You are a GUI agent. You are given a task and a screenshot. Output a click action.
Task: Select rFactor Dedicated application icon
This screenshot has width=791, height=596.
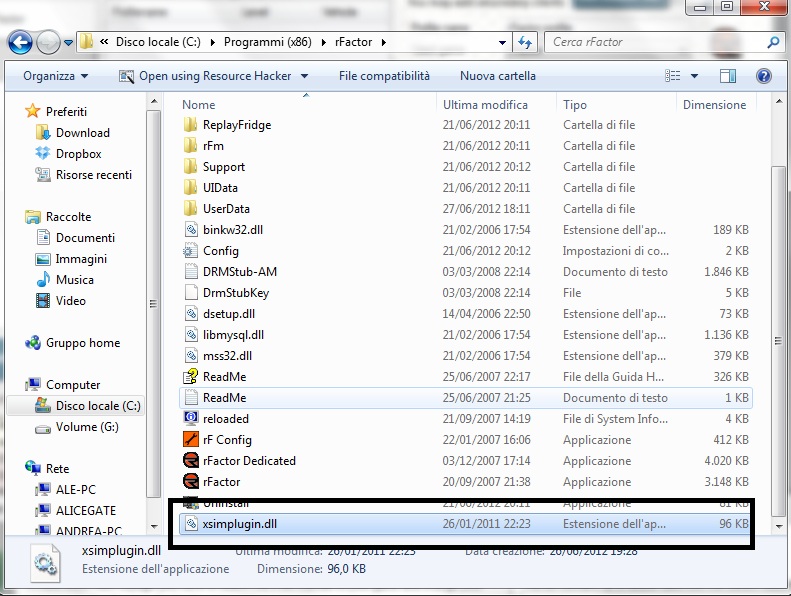pos(191,461)
